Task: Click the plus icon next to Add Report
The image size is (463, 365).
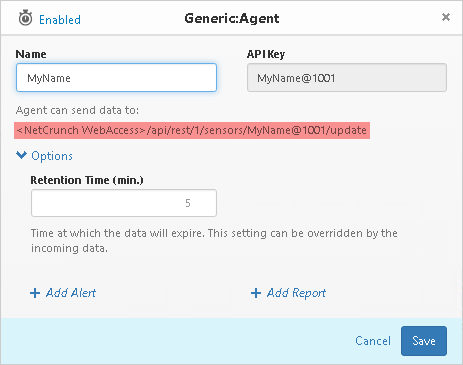Action: point(256,293)
